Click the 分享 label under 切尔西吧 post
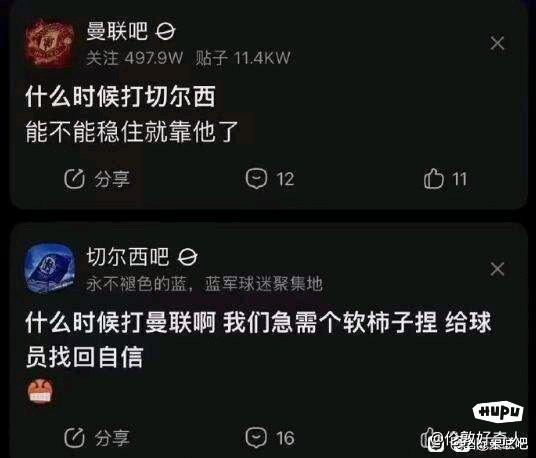The image size is (536, 458). pos(112,438)
